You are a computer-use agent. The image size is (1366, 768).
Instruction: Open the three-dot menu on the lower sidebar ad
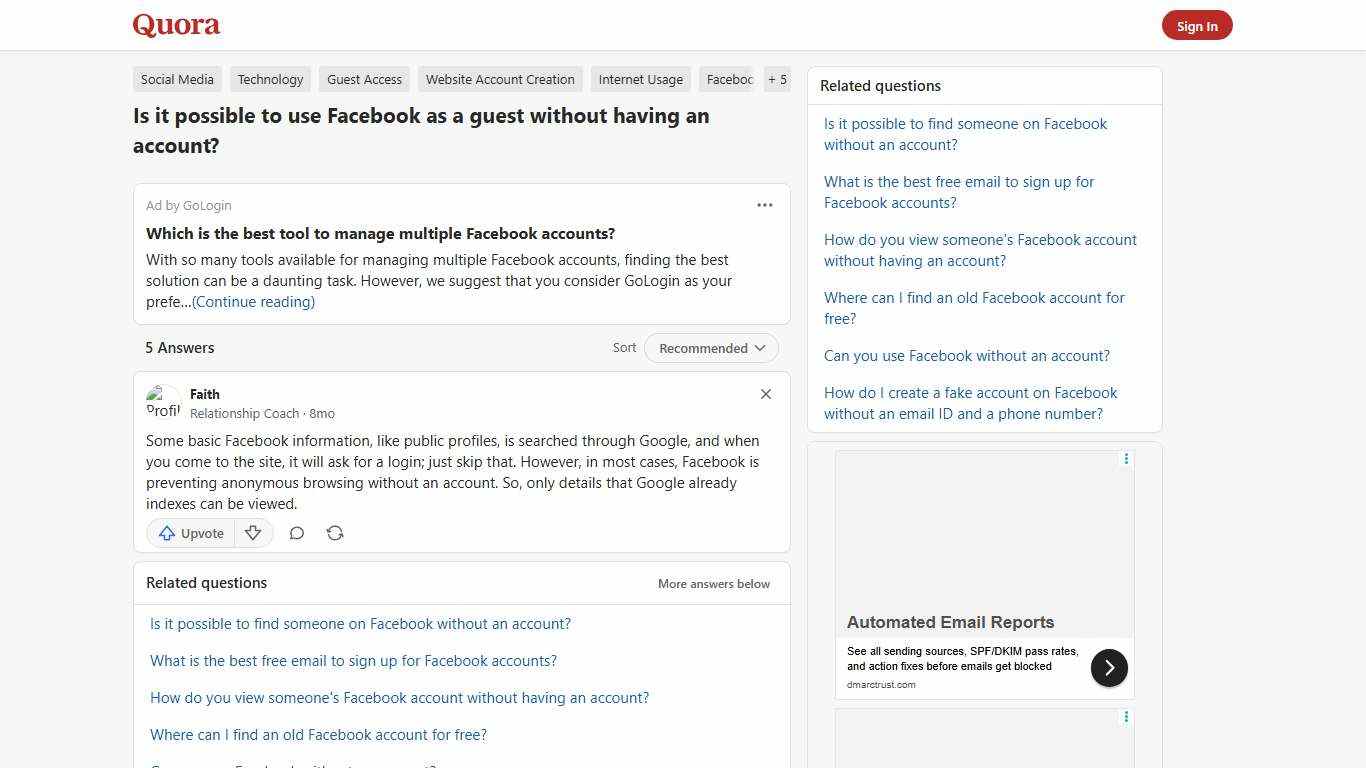pyautogui.click(x=1126, y=717)
